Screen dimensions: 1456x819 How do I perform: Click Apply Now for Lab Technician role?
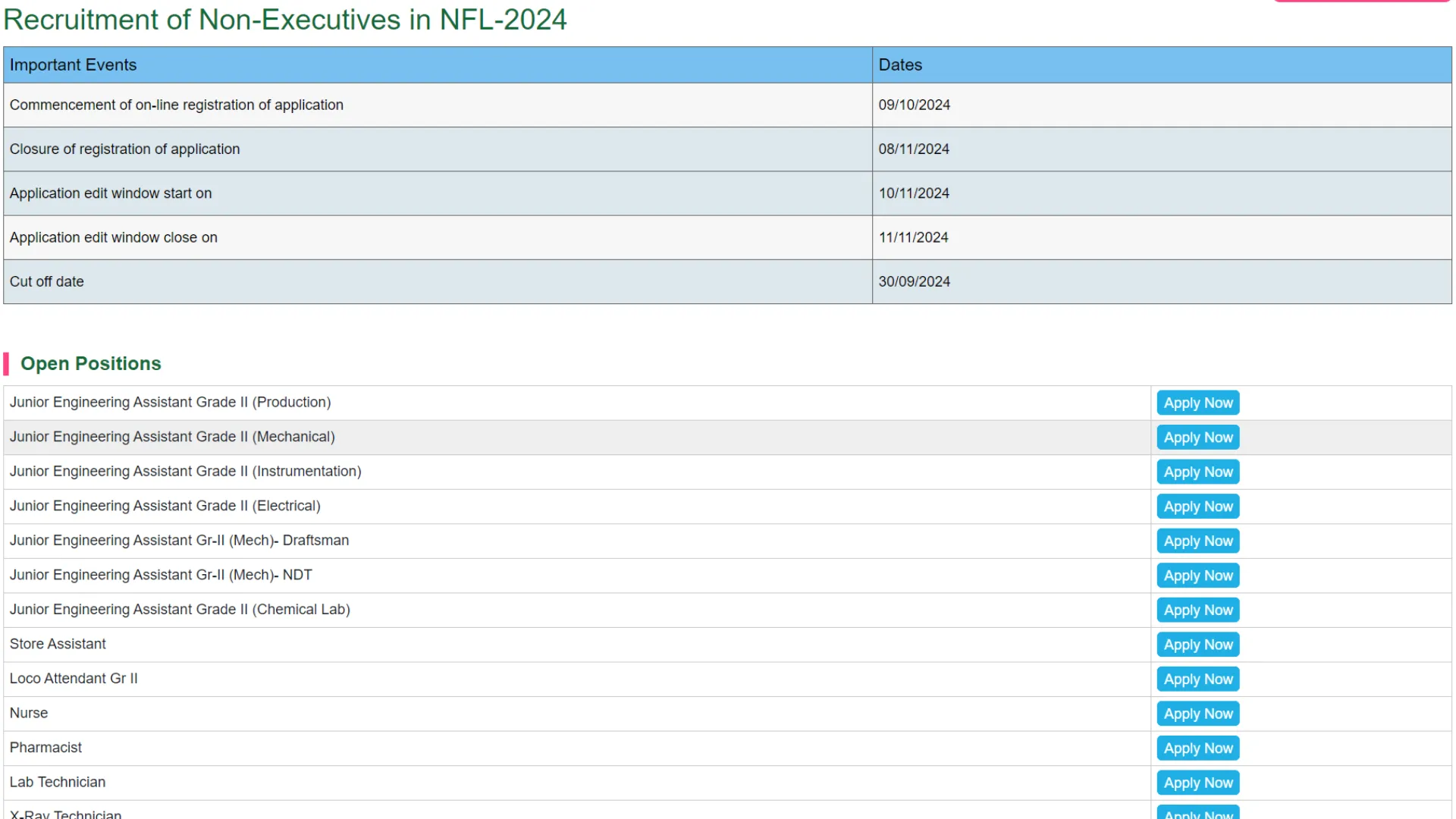tap(1197, 782)
